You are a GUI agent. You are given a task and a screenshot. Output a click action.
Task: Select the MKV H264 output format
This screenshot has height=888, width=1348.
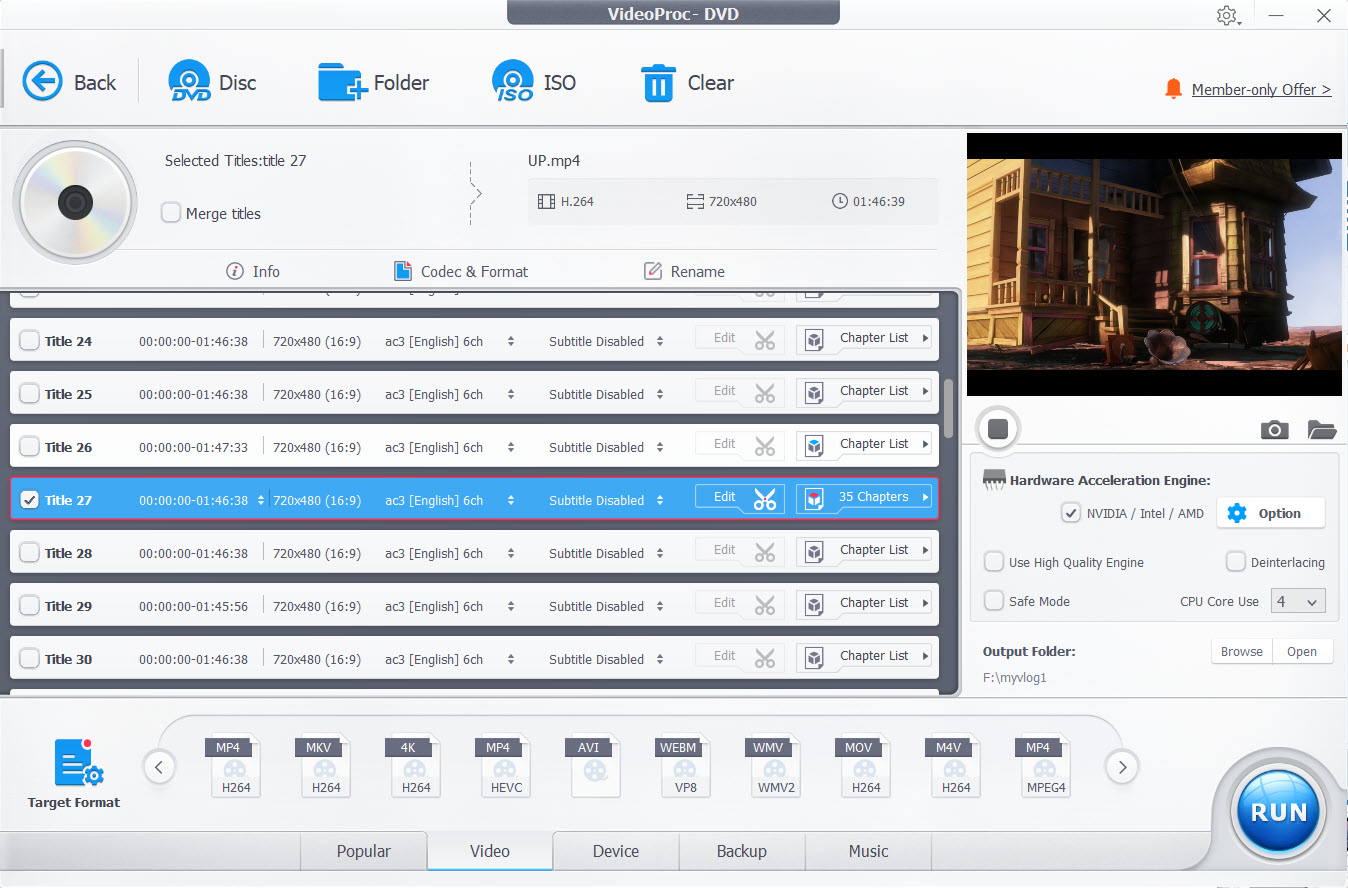(x=325, y=765)
